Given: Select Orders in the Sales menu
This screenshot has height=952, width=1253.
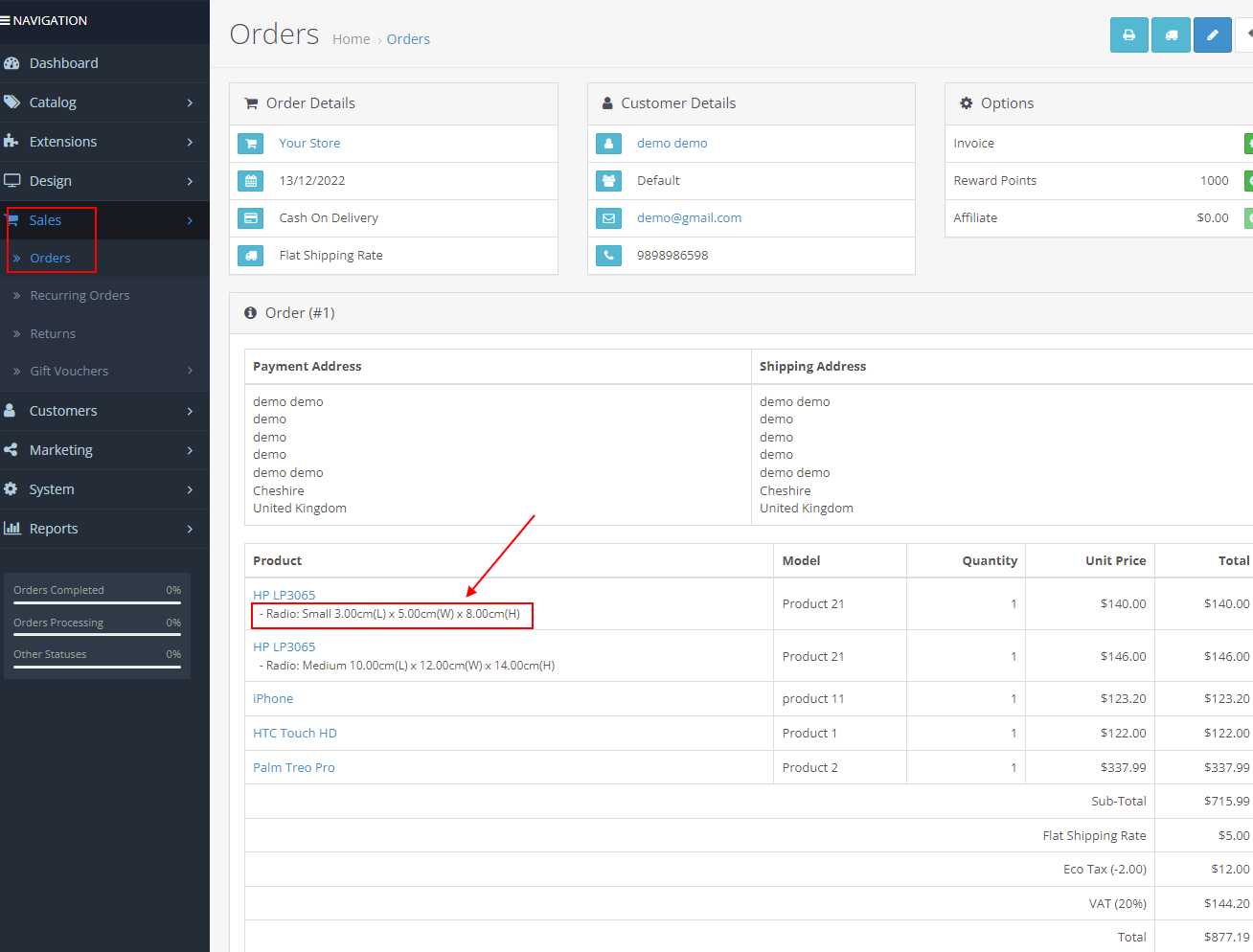Looking at the screenshot, I should [x=51, y=258].
